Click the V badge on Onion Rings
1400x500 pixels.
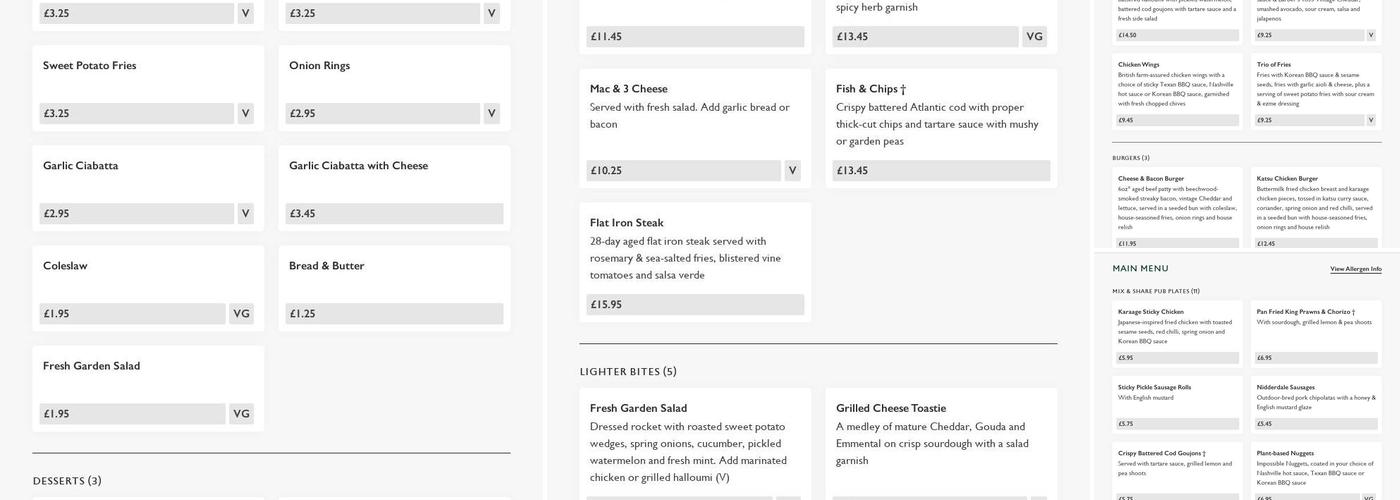pos(491,114)
